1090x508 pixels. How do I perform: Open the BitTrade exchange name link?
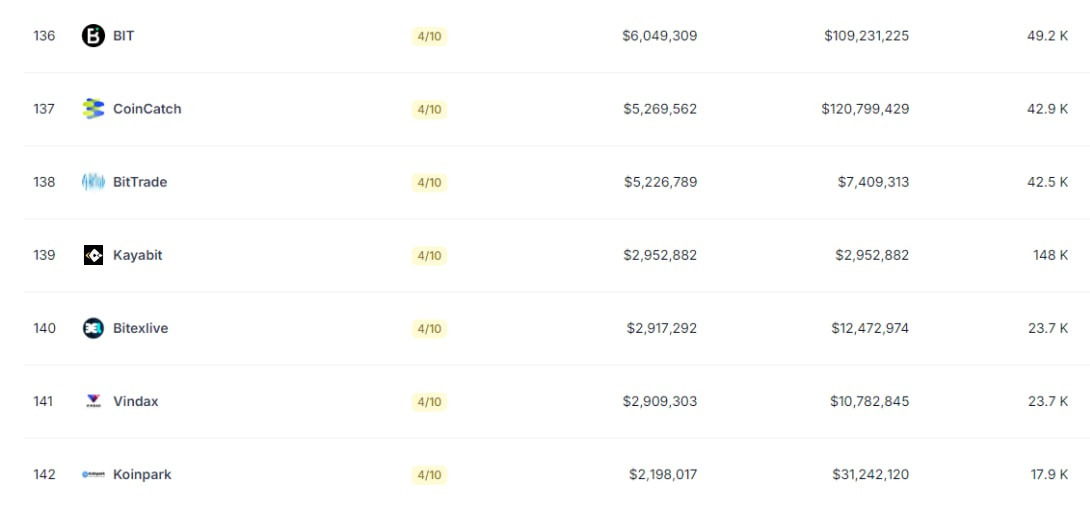[140, 182]
